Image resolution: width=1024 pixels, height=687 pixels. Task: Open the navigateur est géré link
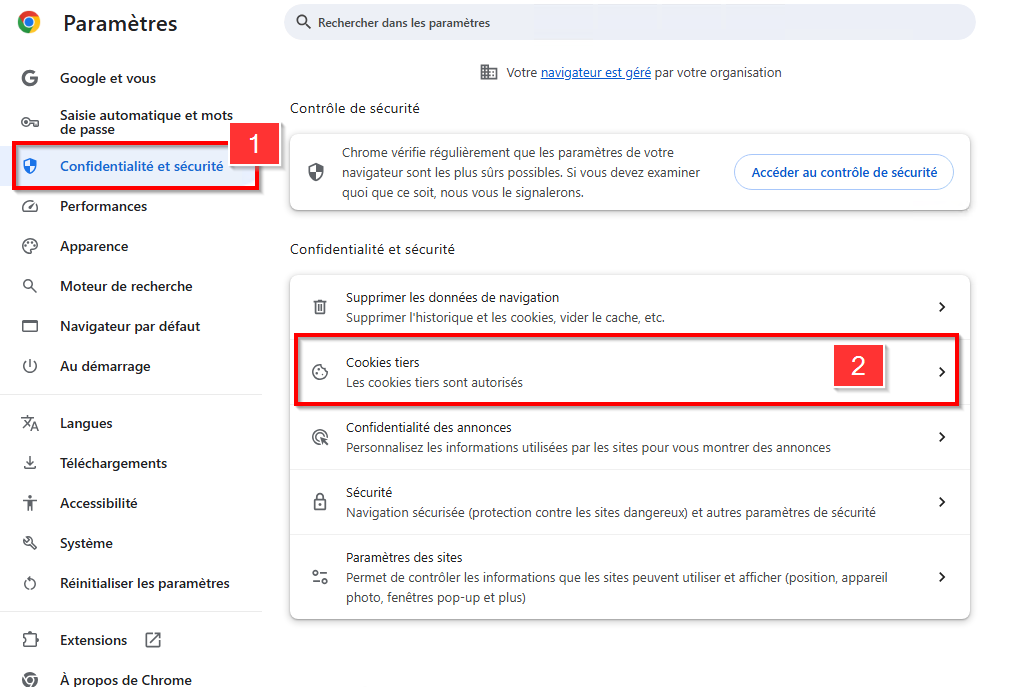click(x=596, y=72)
